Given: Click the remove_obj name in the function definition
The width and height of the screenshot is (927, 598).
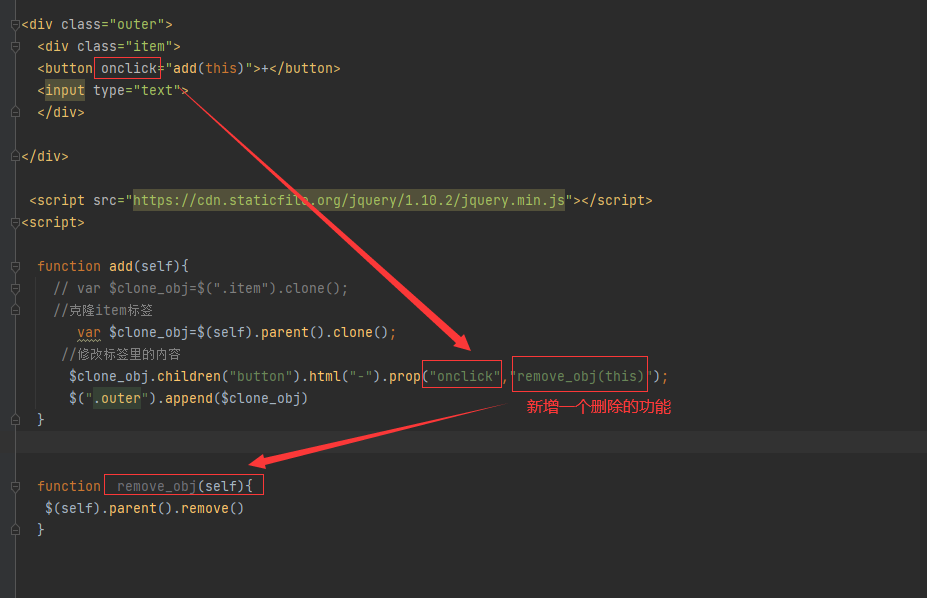Looking at the screenshot, I should click(157, 486).
